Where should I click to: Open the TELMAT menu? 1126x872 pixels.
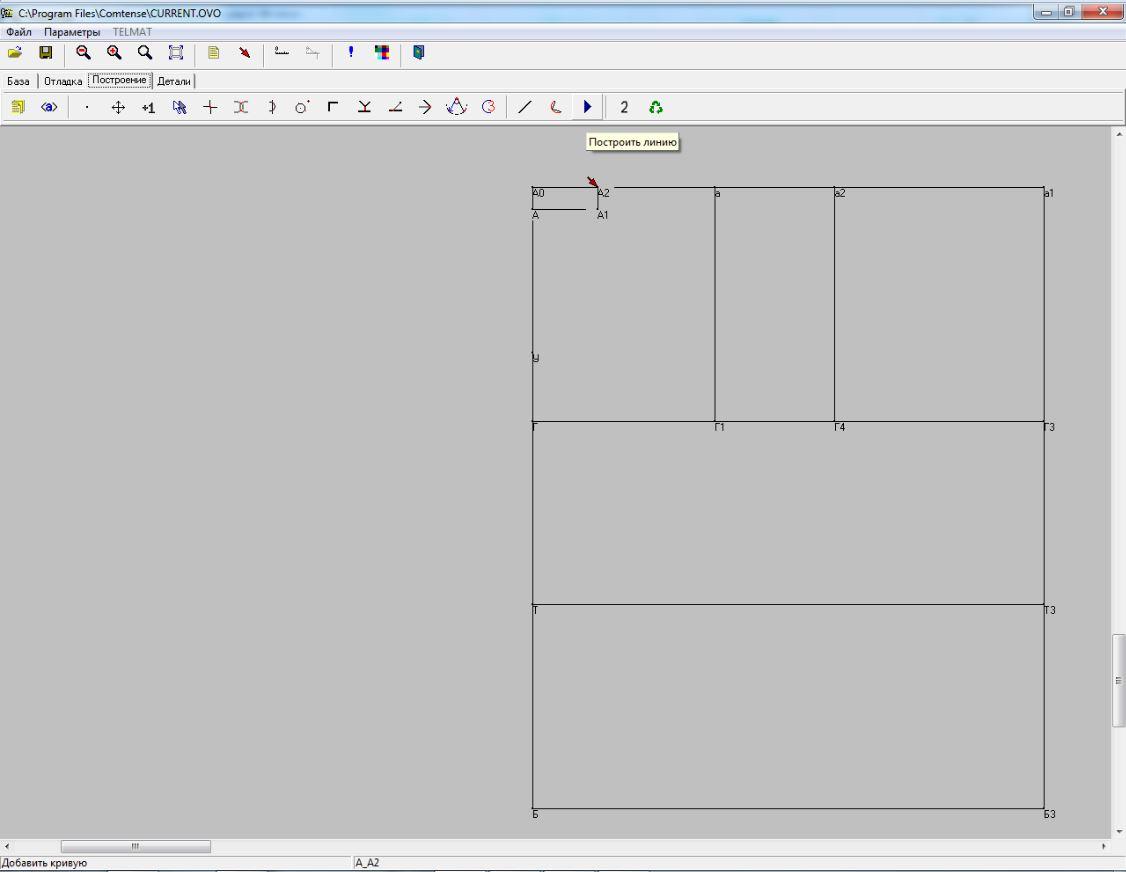tap(132, 32)
